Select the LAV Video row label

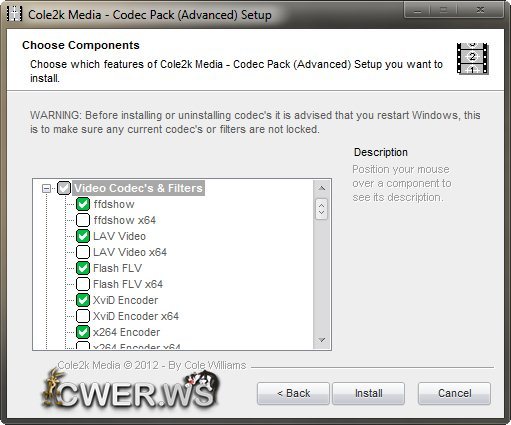point(119,236)
